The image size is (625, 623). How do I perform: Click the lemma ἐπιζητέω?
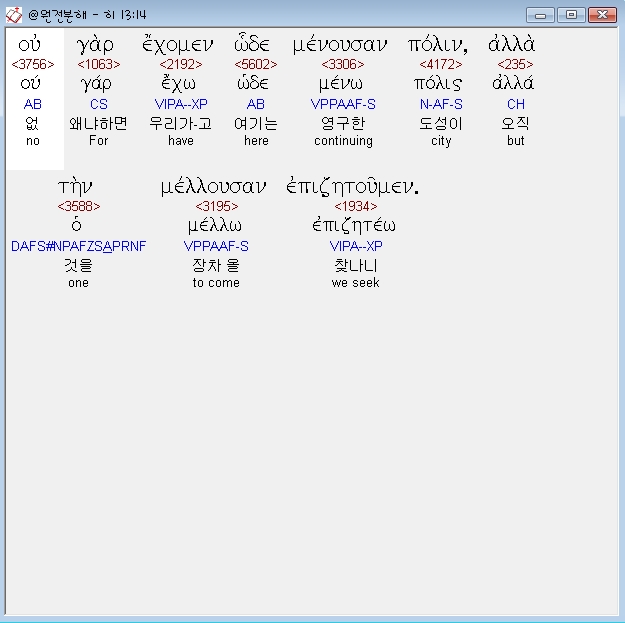354,226
